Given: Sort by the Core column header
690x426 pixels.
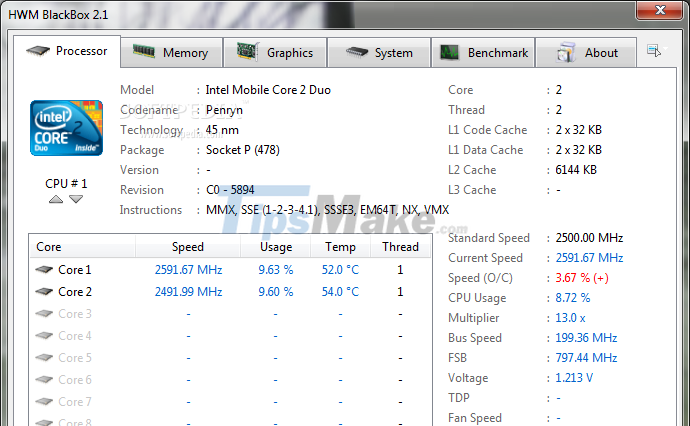Looking at the screenshot, I should tap(83, 246).
